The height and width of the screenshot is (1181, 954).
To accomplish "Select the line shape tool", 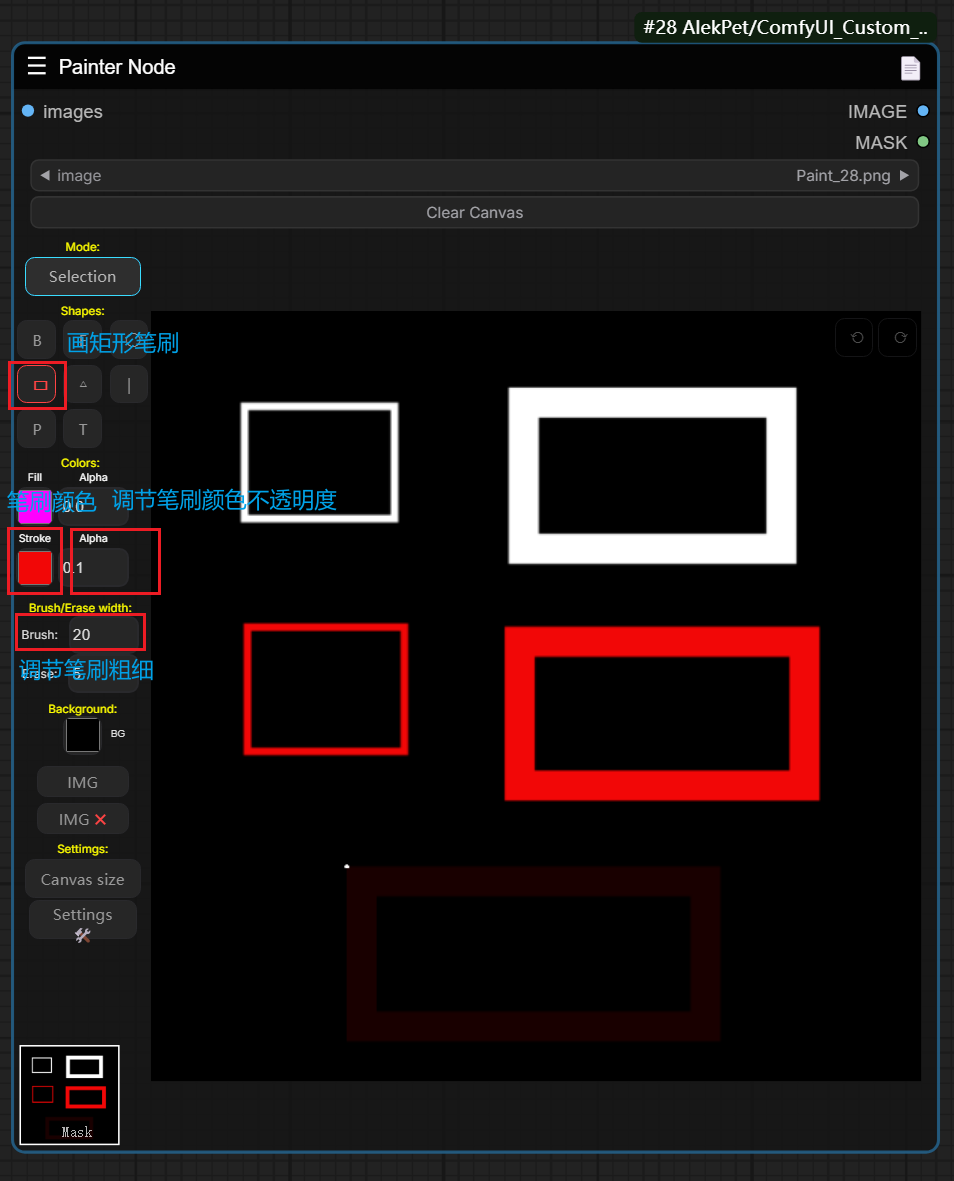I will click(129, 384).
